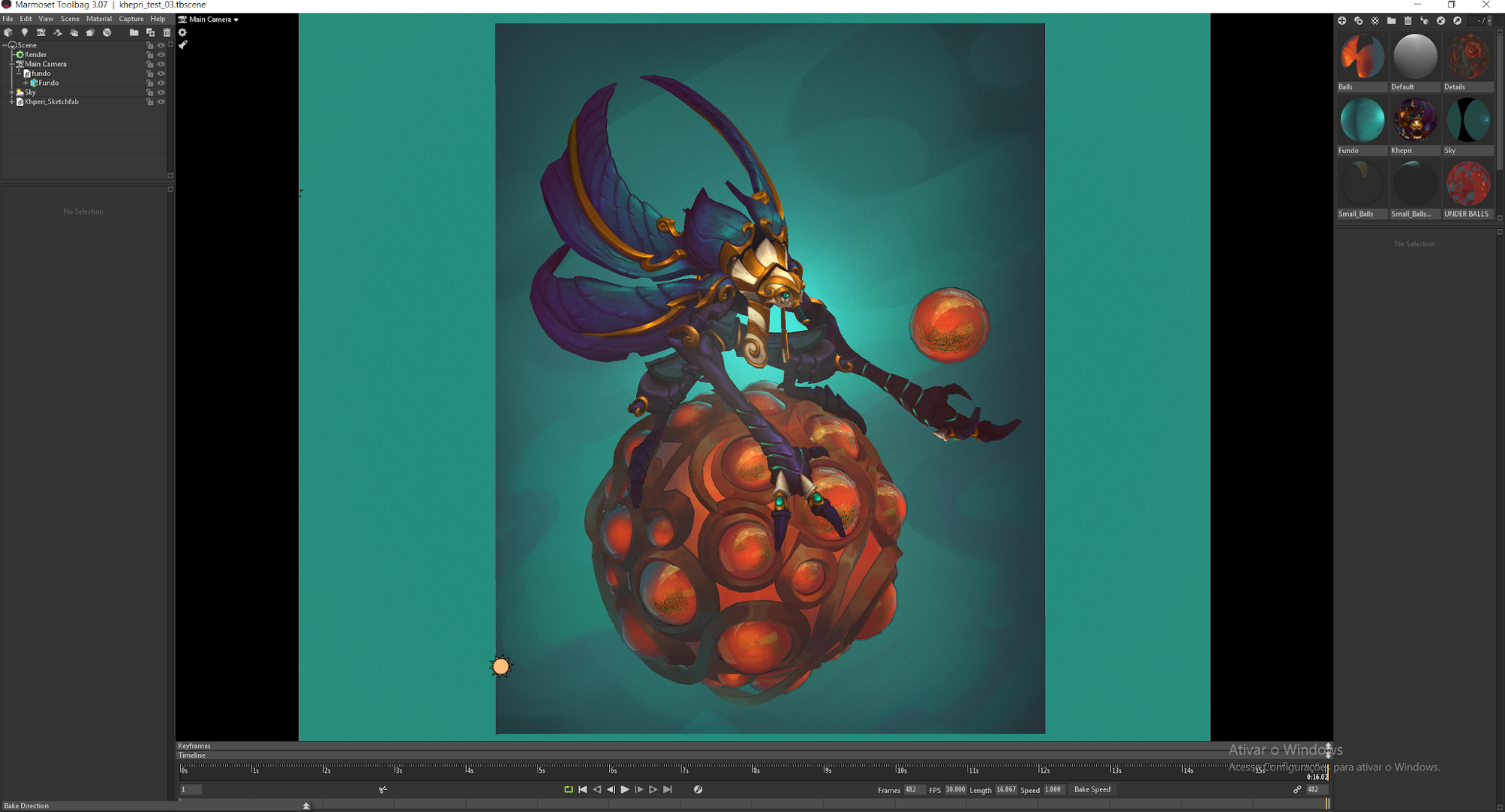Hide the Sky object via its eye icon
This screenshot has width=1505, height=812.
click(161, 92)
